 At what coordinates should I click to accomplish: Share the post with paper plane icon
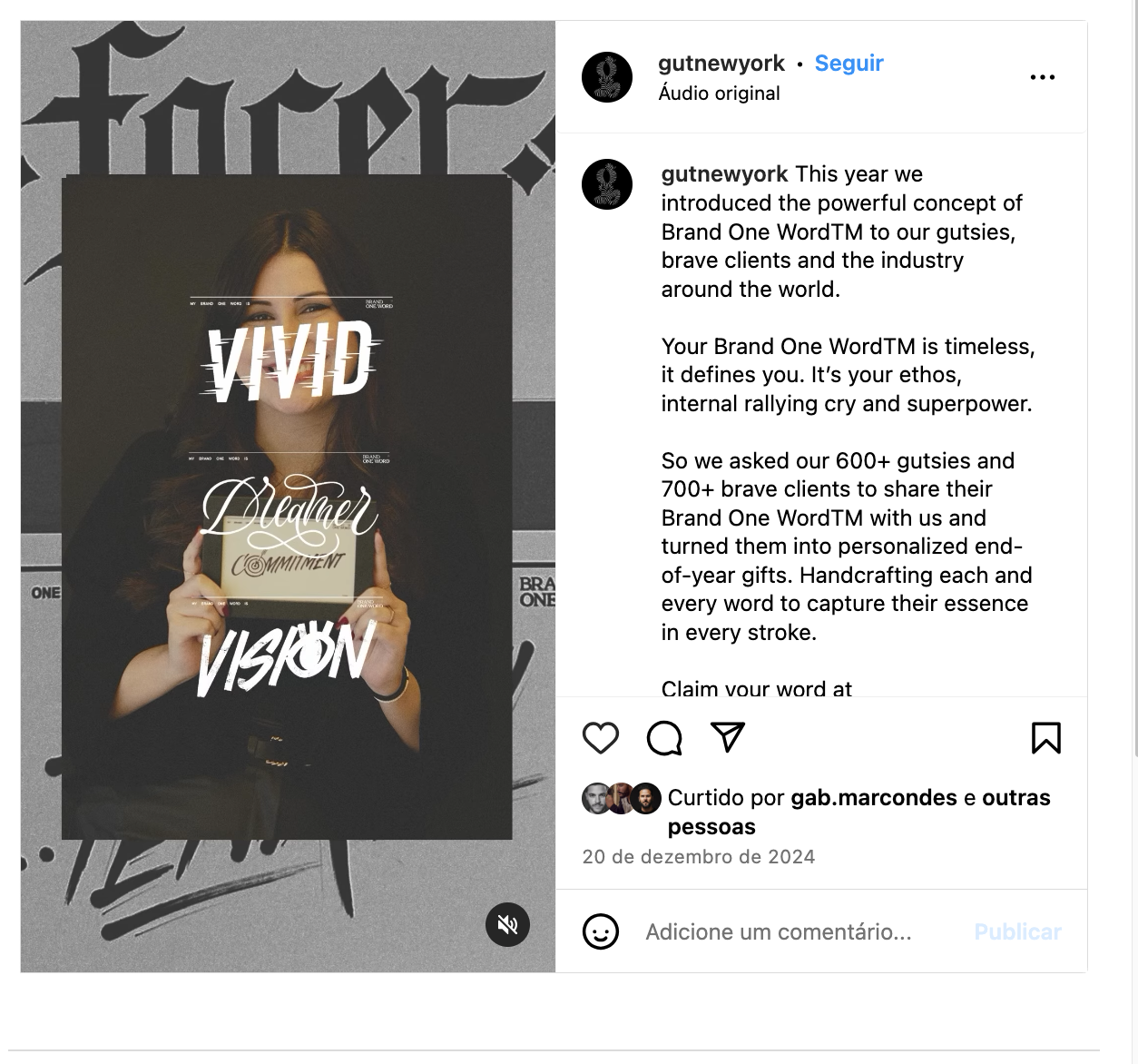tap(728, 737)
